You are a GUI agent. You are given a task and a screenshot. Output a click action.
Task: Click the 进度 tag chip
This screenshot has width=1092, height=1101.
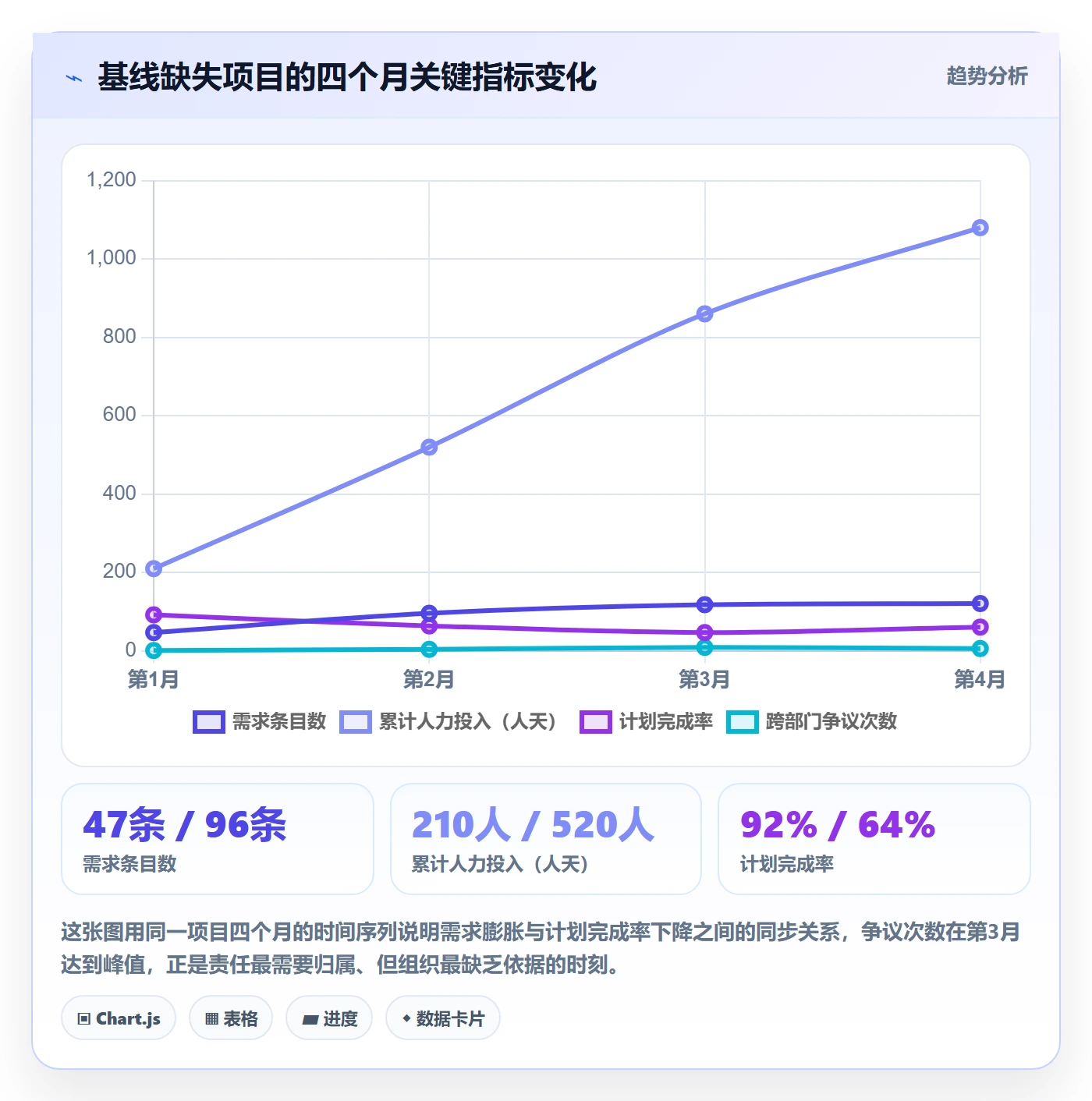329,1018
